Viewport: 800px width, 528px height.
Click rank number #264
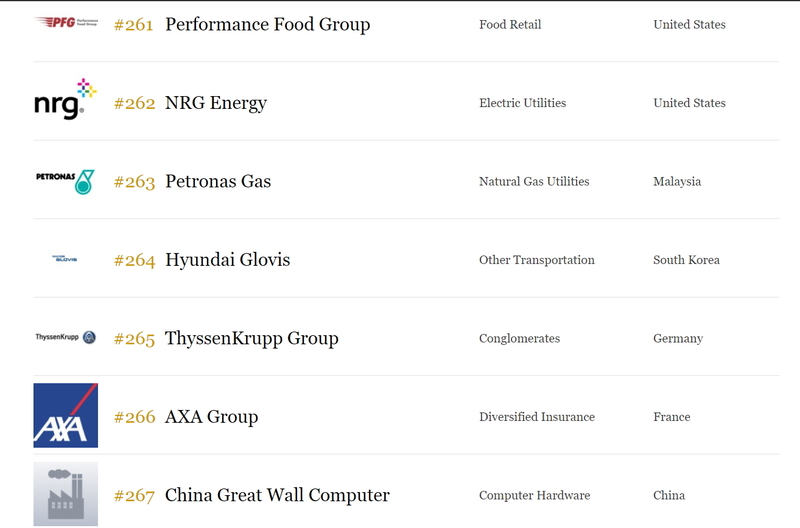coord(134,260)
